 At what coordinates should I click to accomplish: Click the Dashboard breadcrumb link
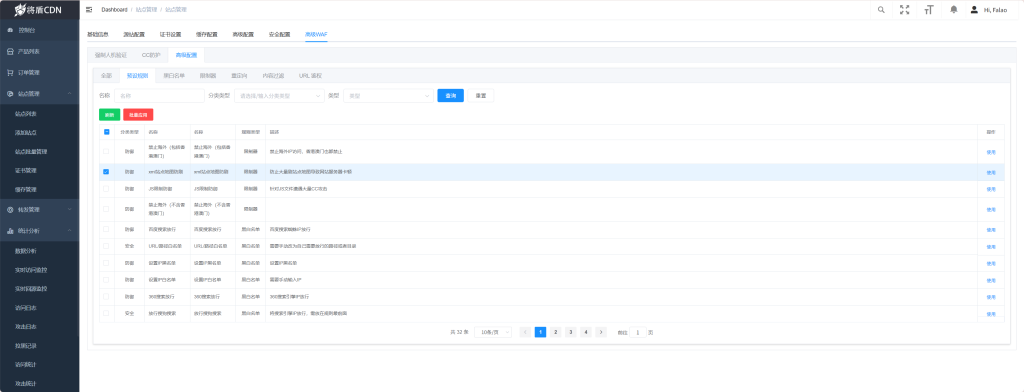[114, 10]
